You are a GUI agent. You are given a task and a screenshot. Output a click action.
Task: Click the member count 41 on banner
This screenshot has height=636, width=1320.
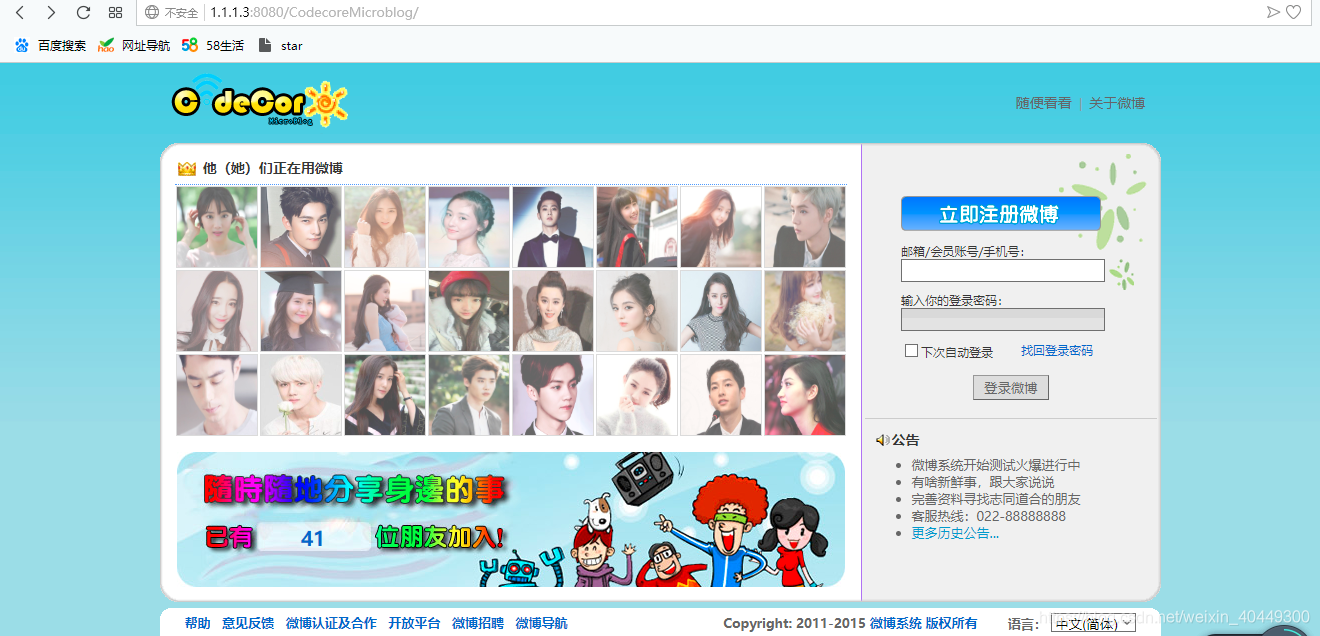tap(313, 538)
